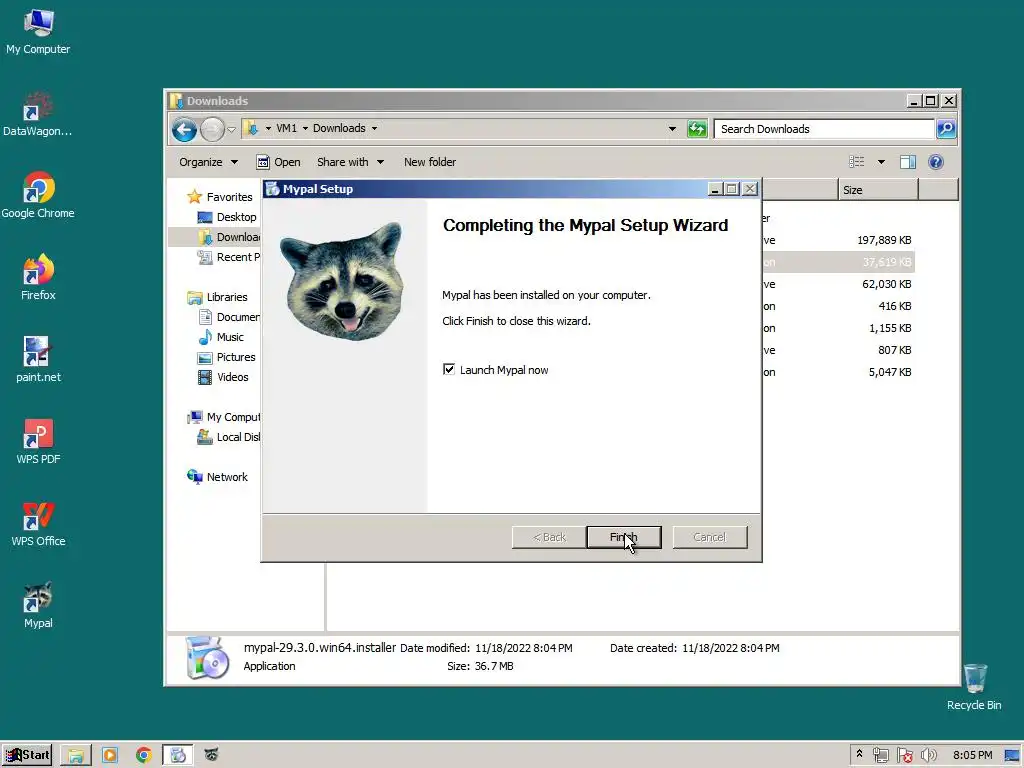This screenshot has width=1024, height=768.
Task: Click the 8:05 PM taskbar clock
Action: click(x=972, y=756)
